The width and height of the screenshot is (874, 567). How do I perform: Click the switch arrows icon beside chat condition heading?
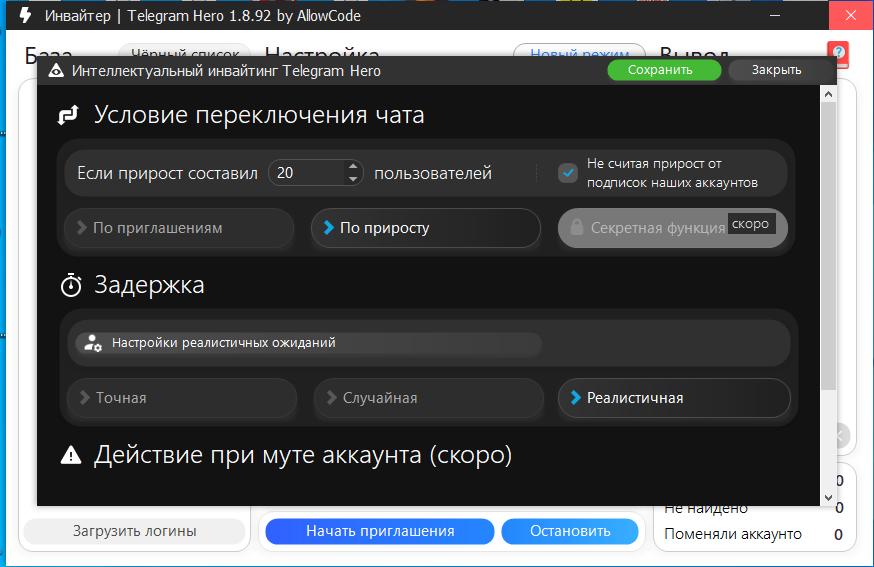69,115
